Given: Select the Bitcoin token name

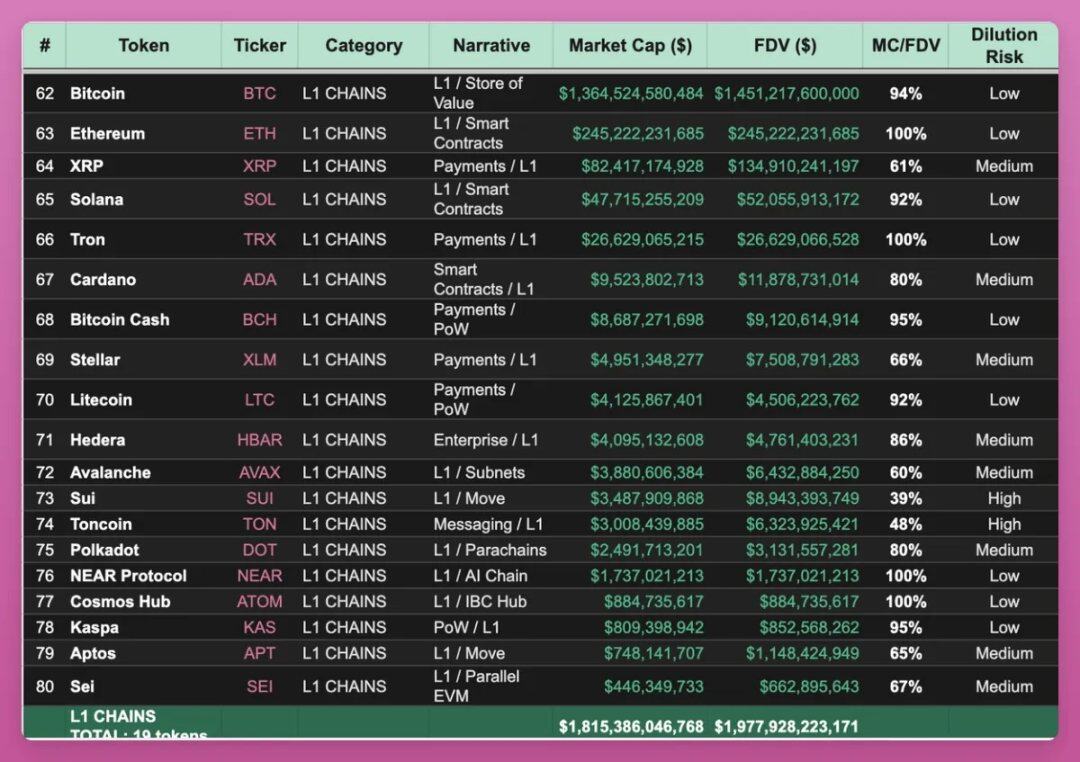Looking at the screenshot, I should point(98,93).
